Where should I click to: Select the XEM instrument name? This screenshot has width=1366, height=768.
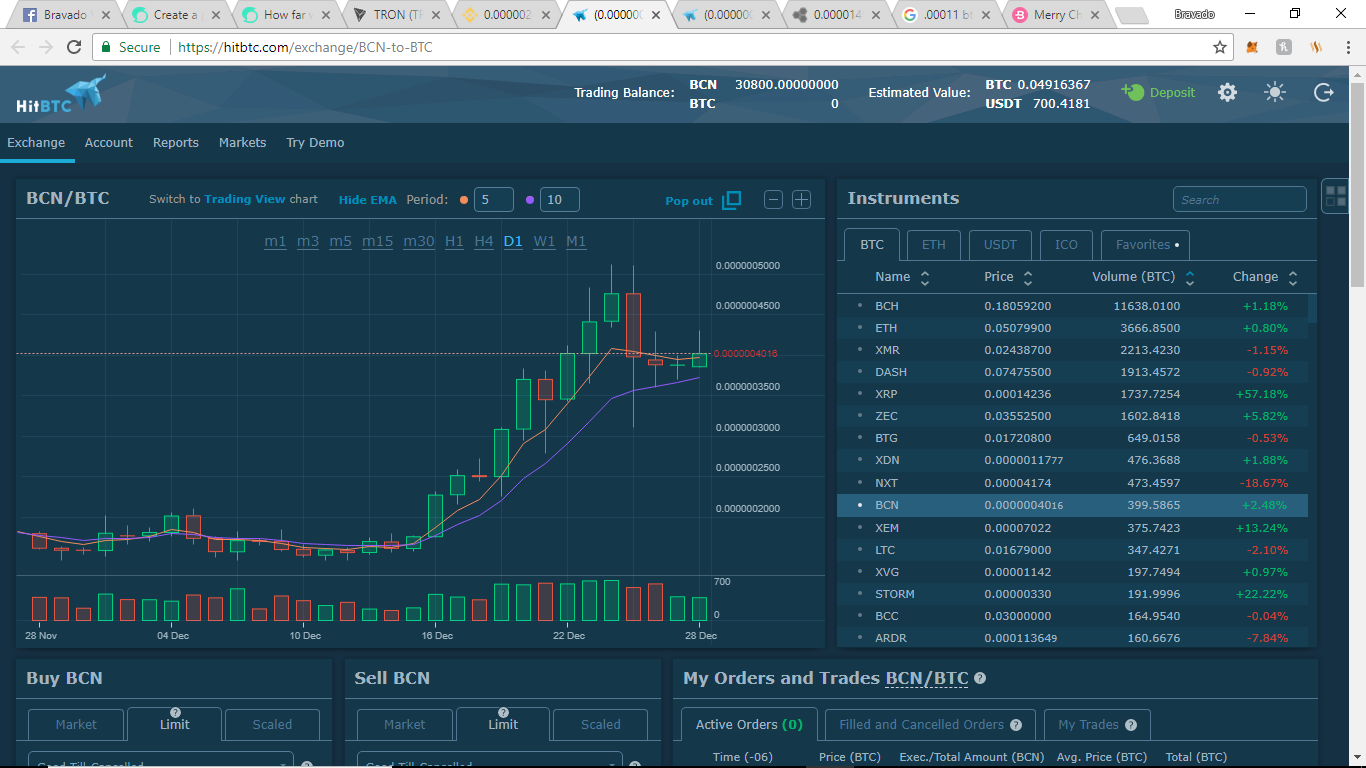pyautogui.click(x=887, y=528)
